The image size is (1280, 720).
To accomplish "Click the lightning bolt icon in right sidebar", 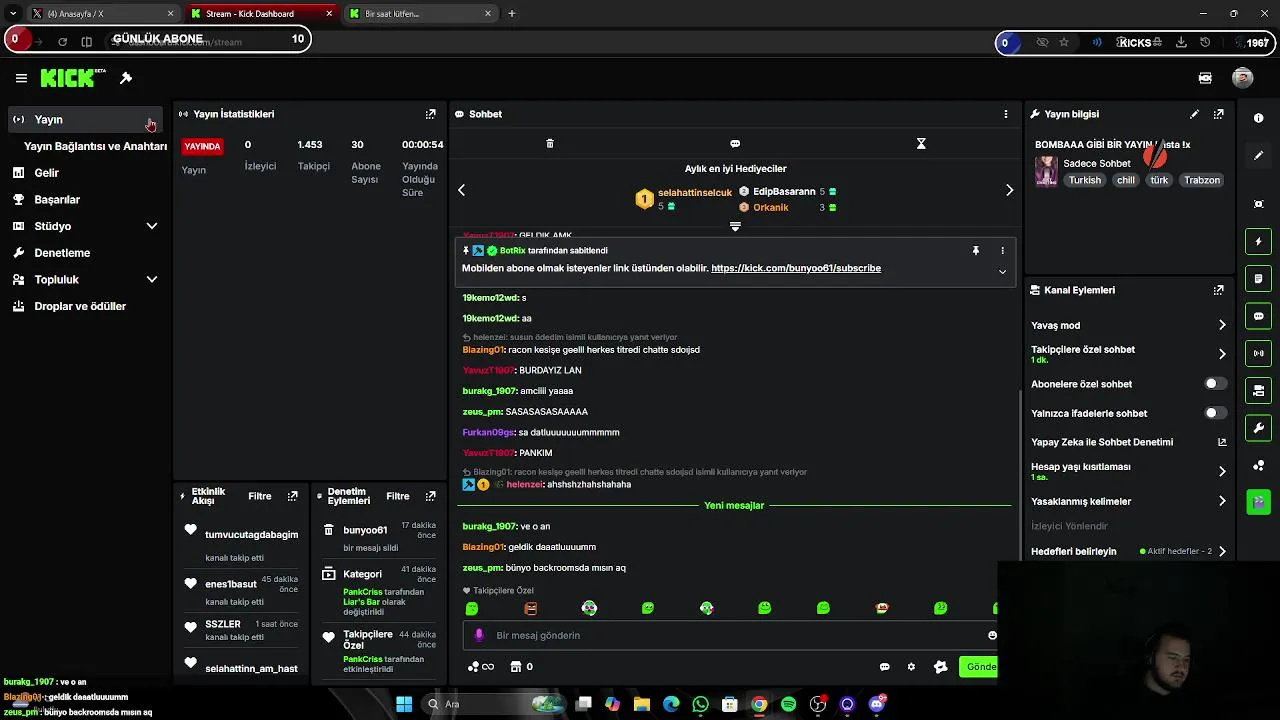I will pyautogui.click(x=1258, y=241).
